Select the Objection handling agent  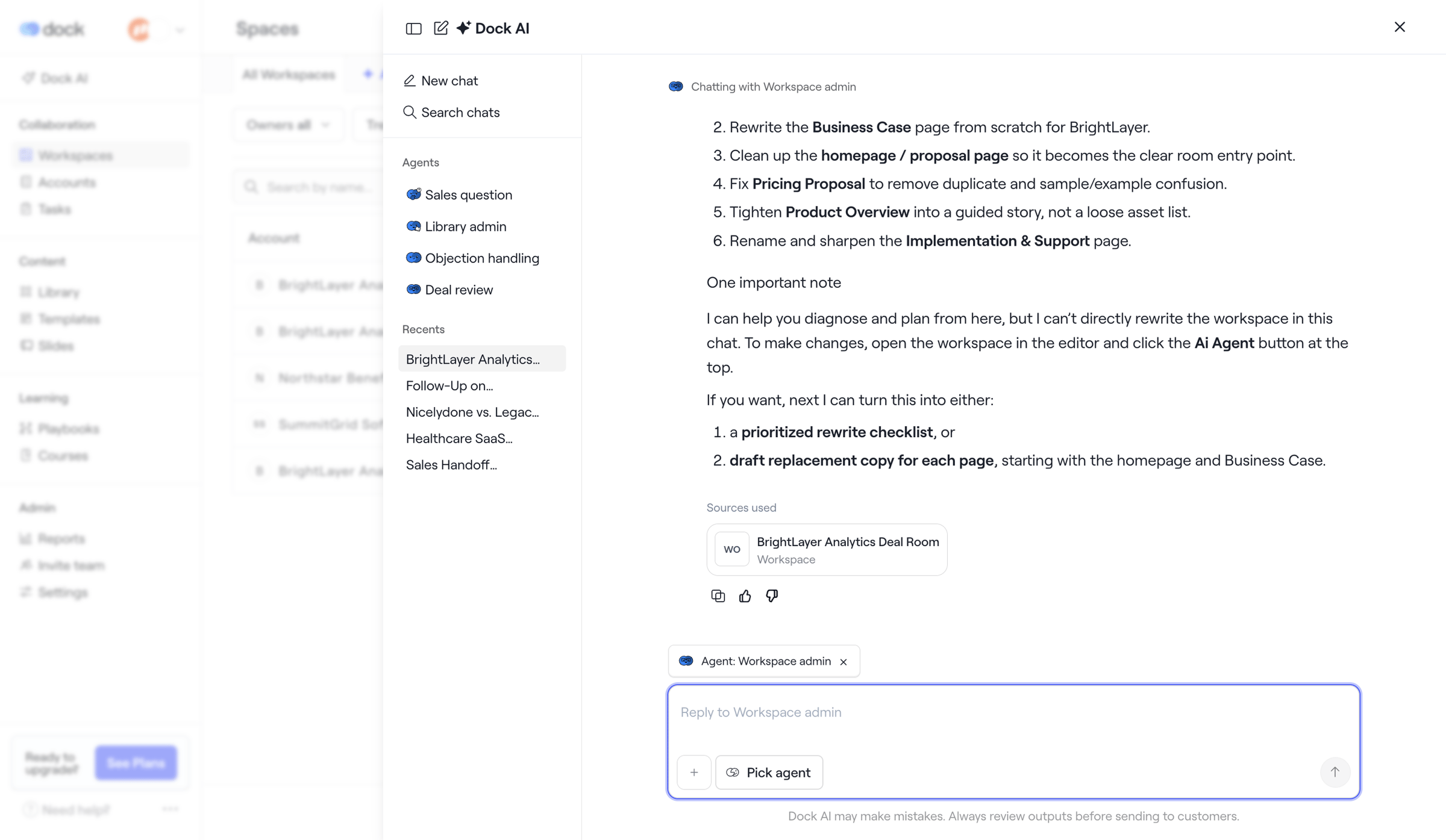pos(472,258)
